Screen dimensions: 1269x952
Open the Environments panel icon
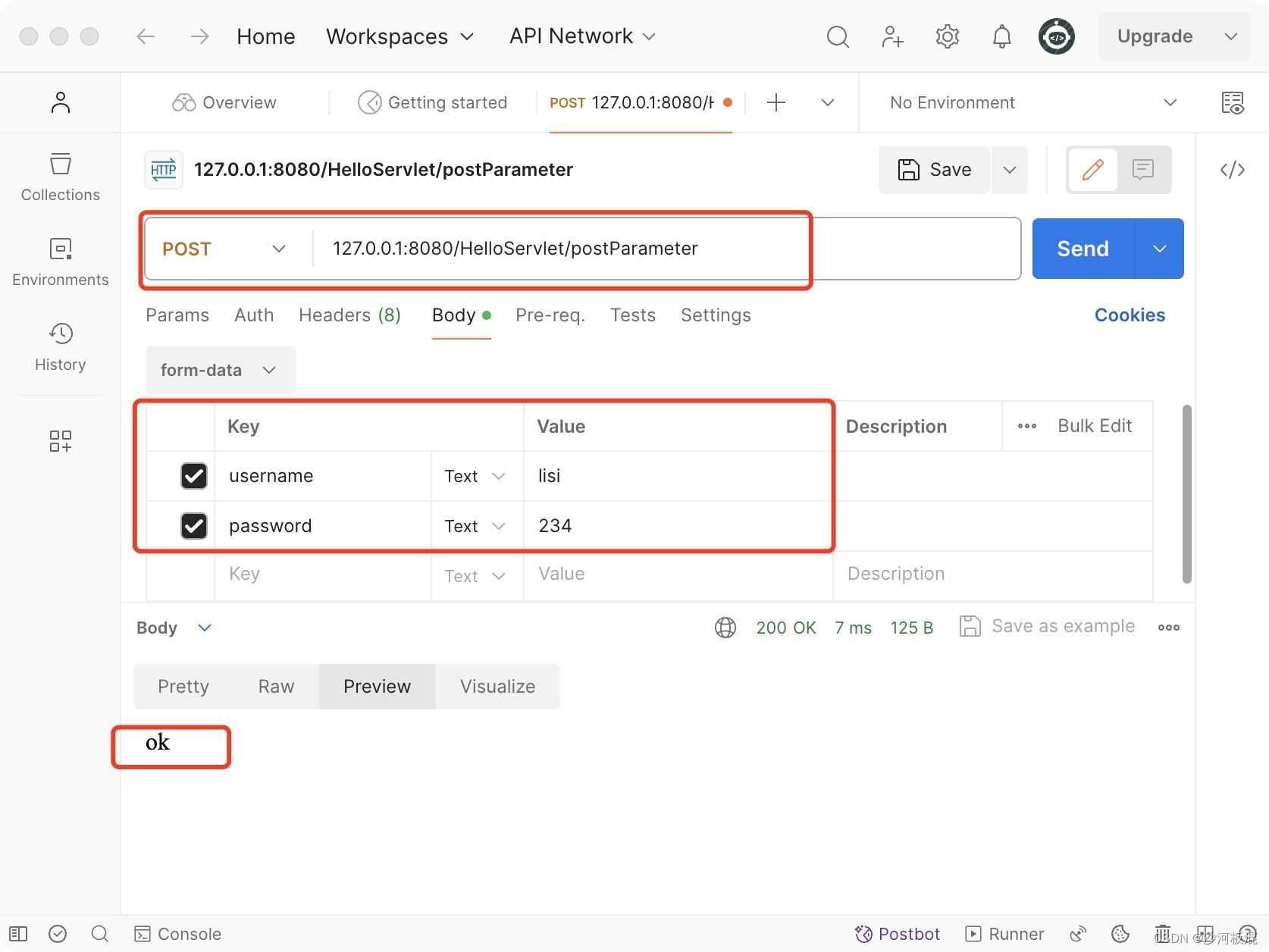click(60, 261)
